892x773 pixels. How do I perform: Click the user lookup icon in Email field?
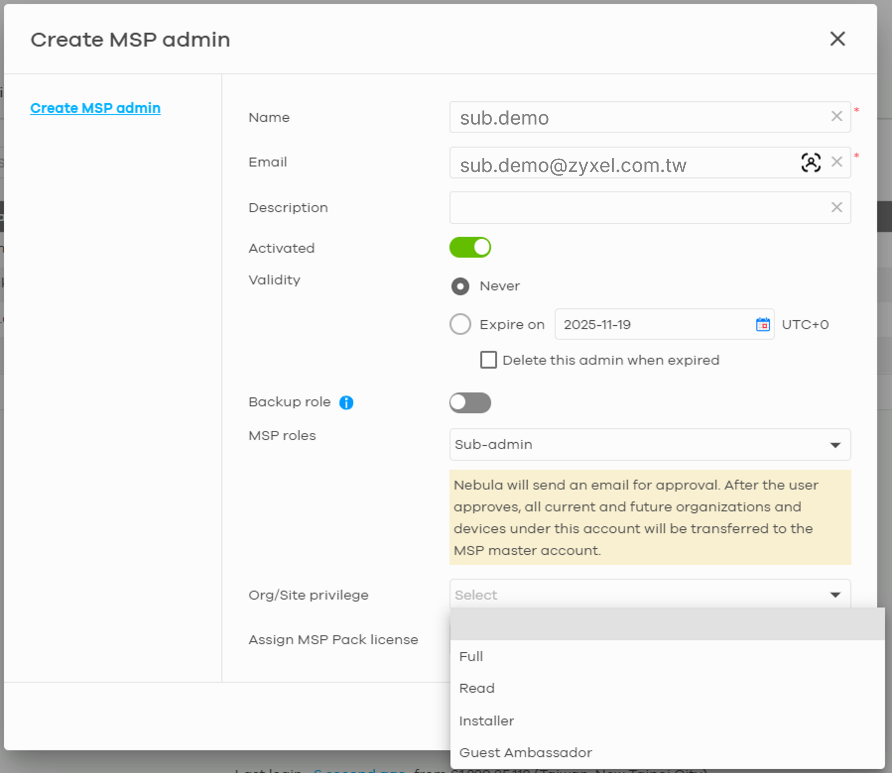point(811,162)
